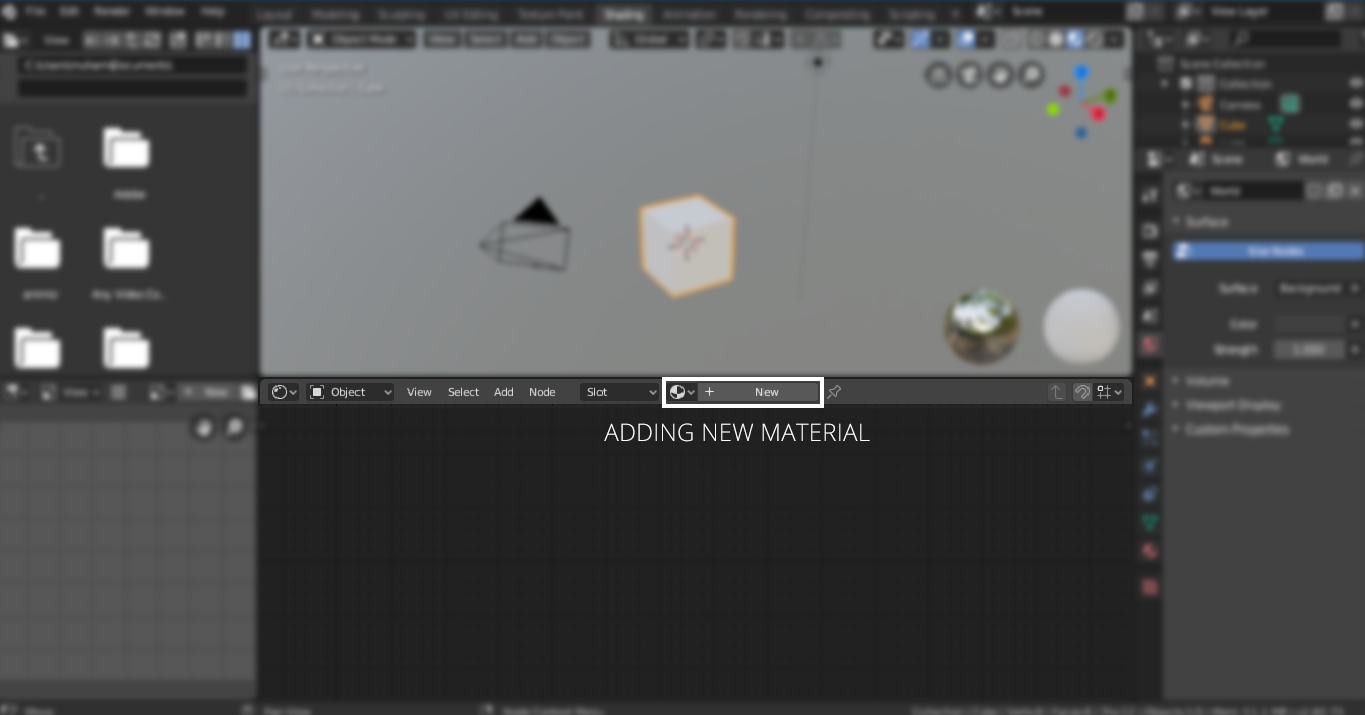This screenshot has height=715, width=1365.
Task: Open the Modifiers wrench properties tab
Action: point(1149,410)
